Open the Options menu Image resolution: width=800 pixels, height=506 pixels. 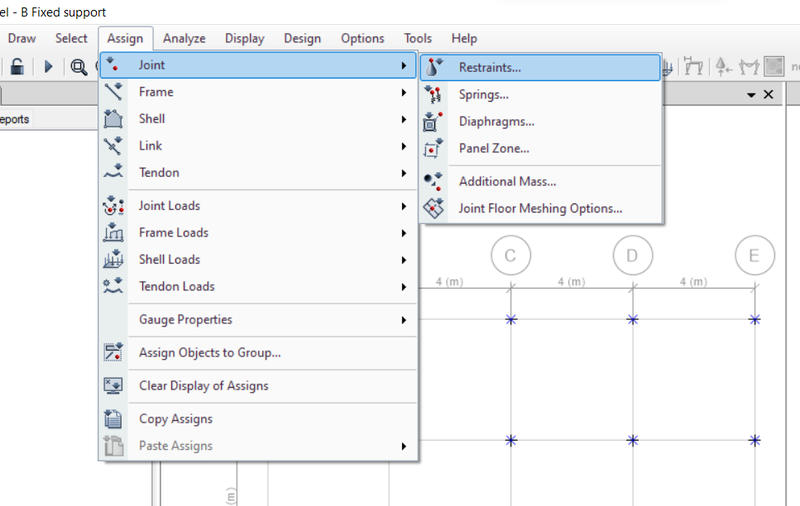363,38
